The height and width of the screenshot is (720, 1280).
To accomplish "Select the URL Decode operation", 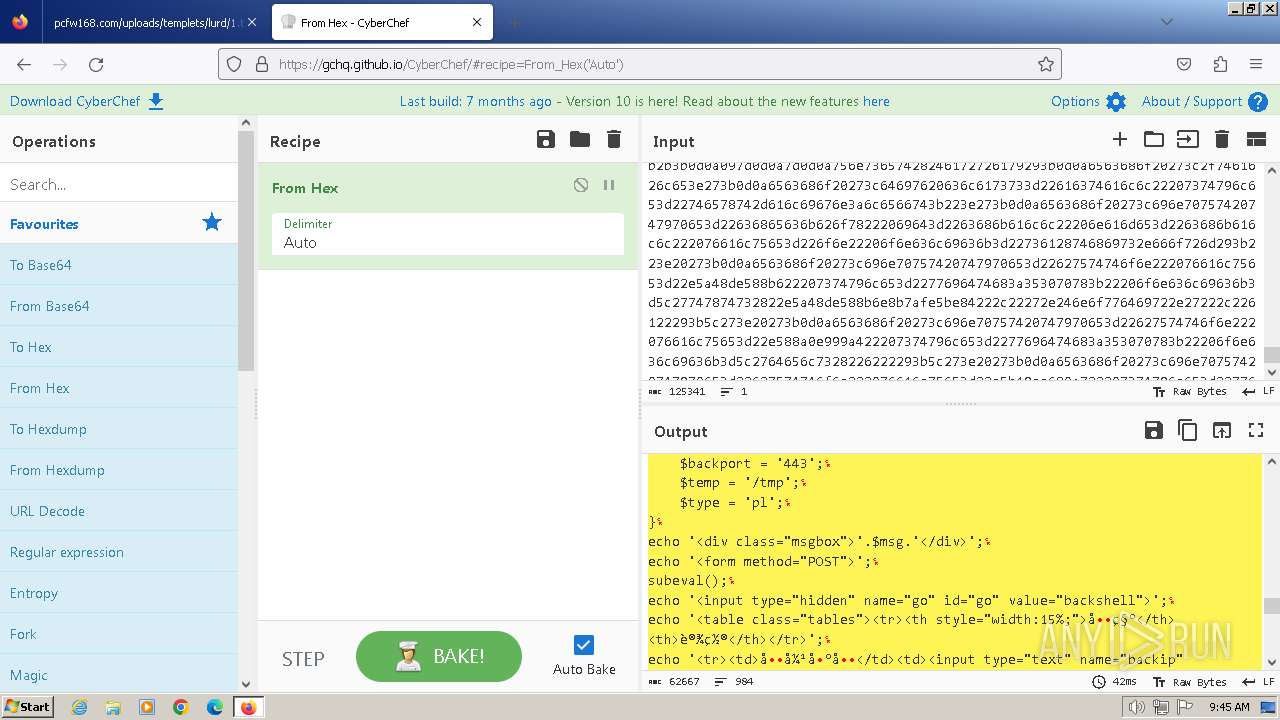I will (x=118, y=511).
